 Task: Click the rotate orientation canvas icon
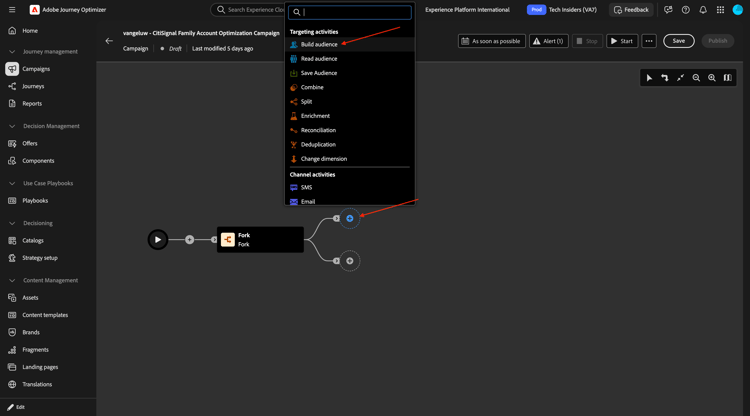(x=665, y=77)
